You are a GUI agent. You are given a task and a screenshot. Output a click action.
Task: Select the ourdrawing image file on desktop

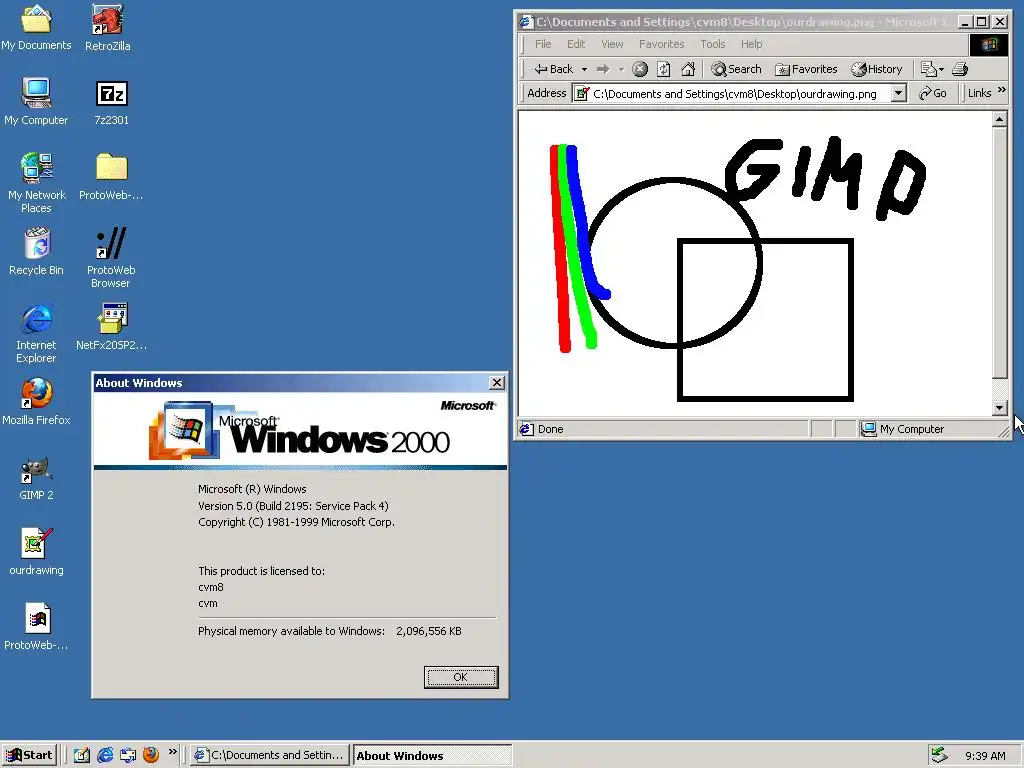[x=36, y=552]
